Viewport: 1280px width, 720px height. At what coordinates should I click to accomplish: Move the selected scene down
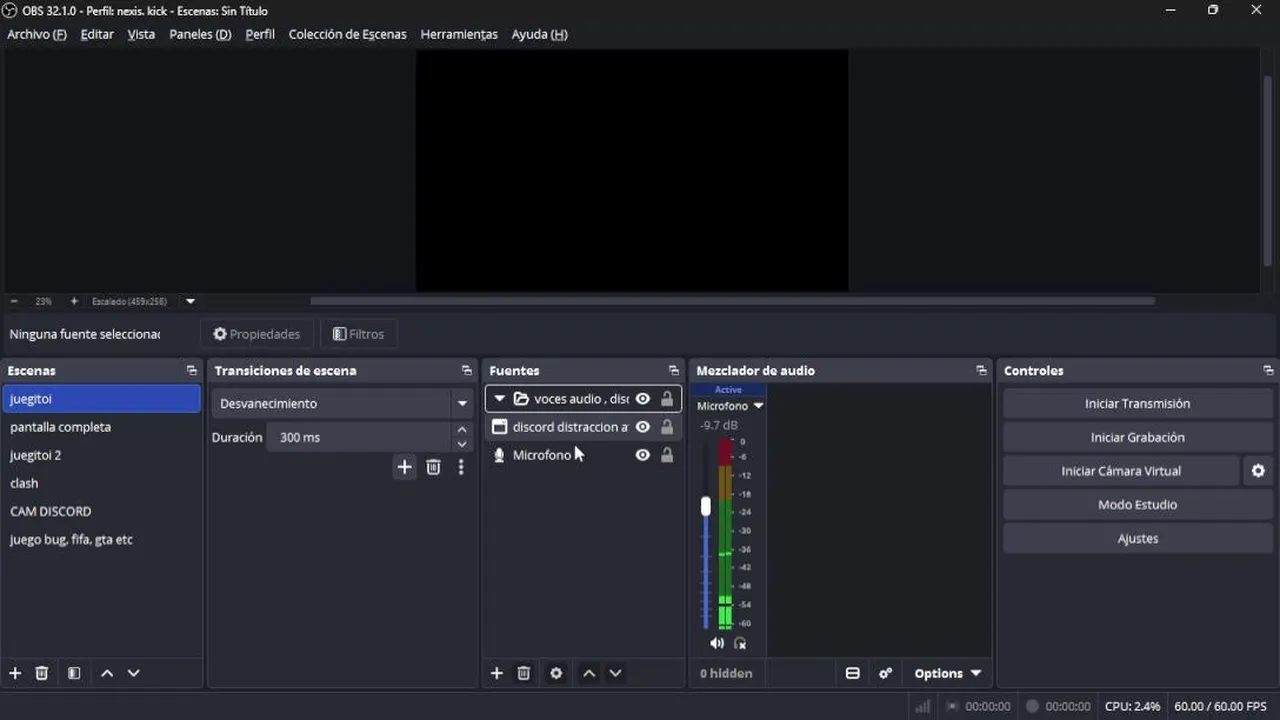click(134, 673)
